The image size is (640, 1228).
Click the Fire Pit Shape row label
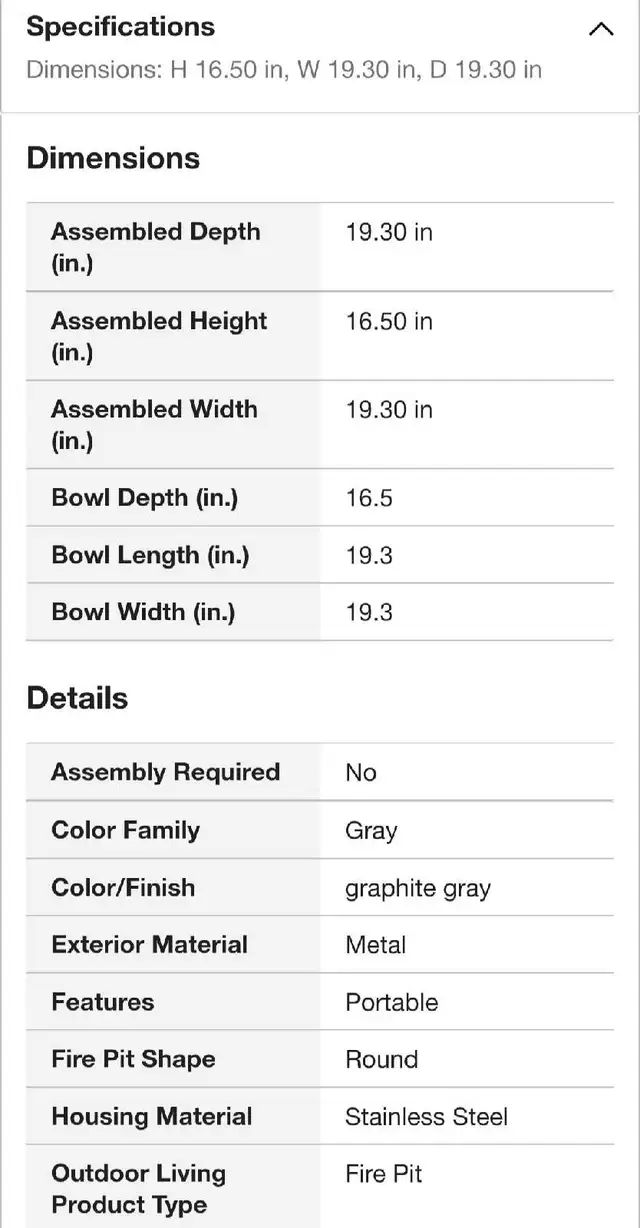pyautogui.click(x=133, y=1059)
